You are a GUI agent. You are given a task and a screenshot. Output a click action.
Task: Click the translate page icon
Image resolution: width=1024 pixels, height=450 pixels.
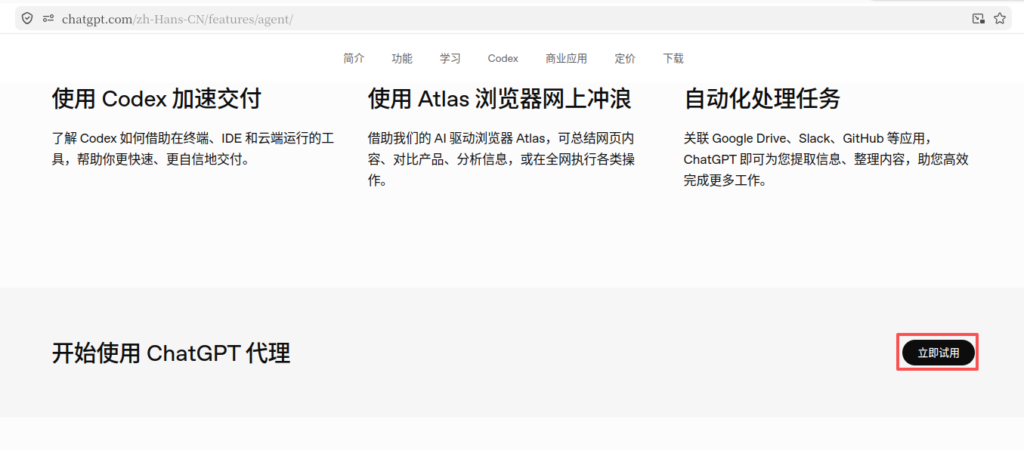pyautogui.click(x=978, y=19)
